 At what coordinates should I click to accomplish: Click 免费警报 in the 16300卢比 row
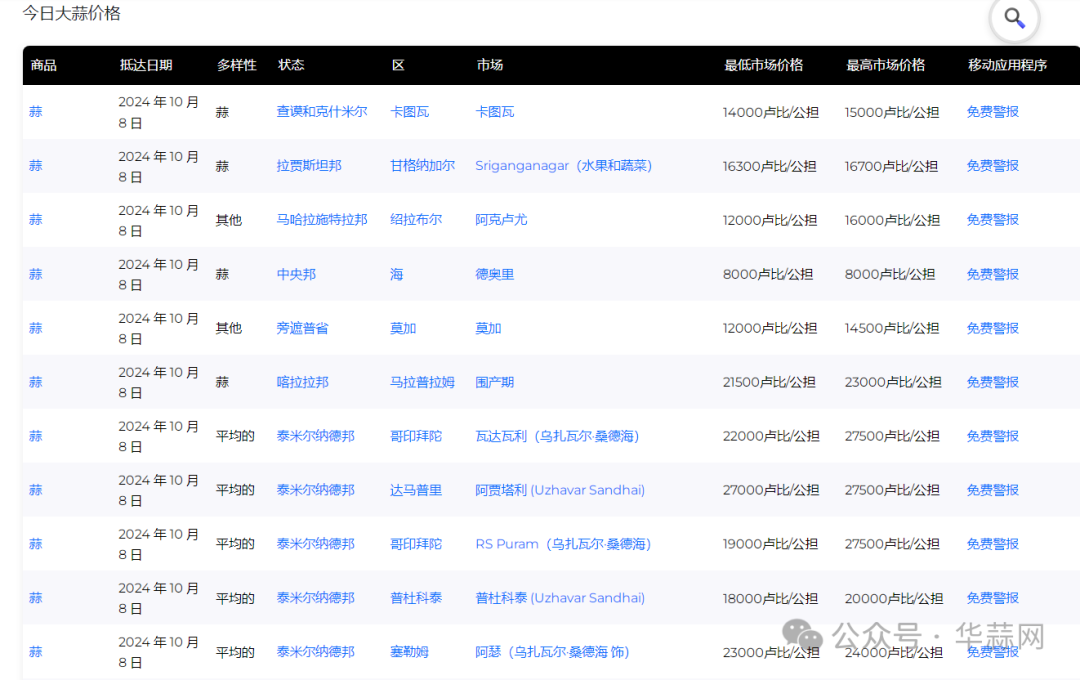993,166
